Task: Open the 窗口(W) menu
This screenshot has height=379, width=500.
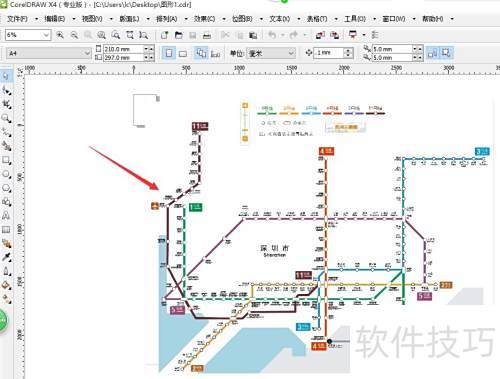Action: tap(394, 19)
